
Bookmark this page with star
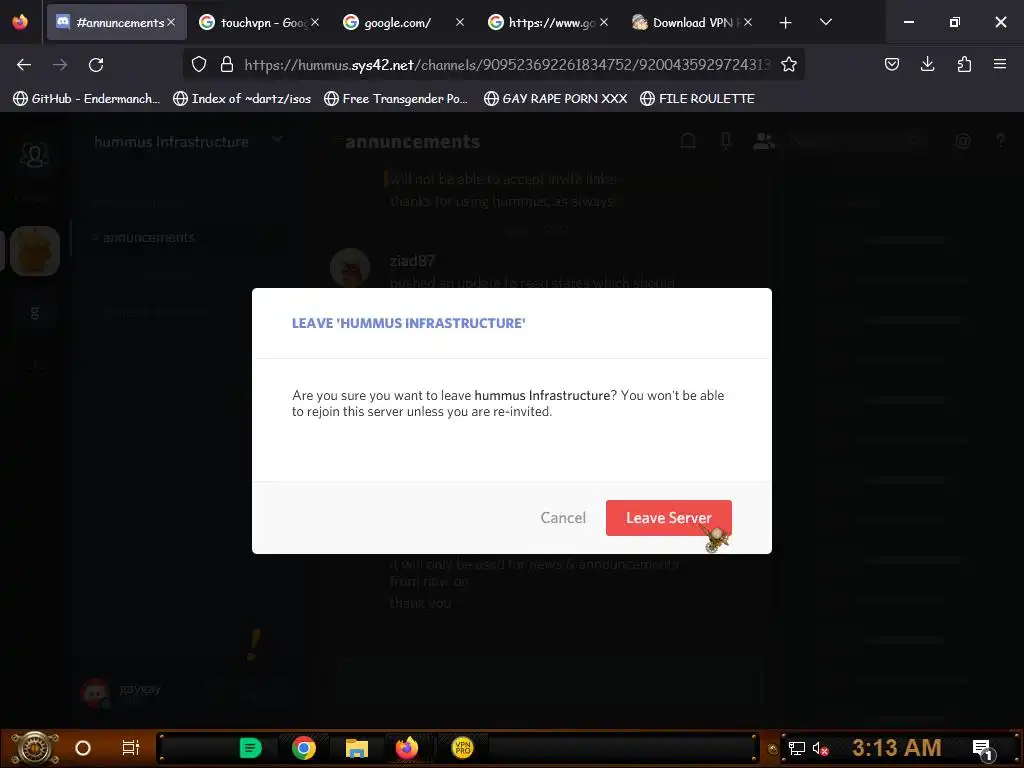[x=789, y=64]
